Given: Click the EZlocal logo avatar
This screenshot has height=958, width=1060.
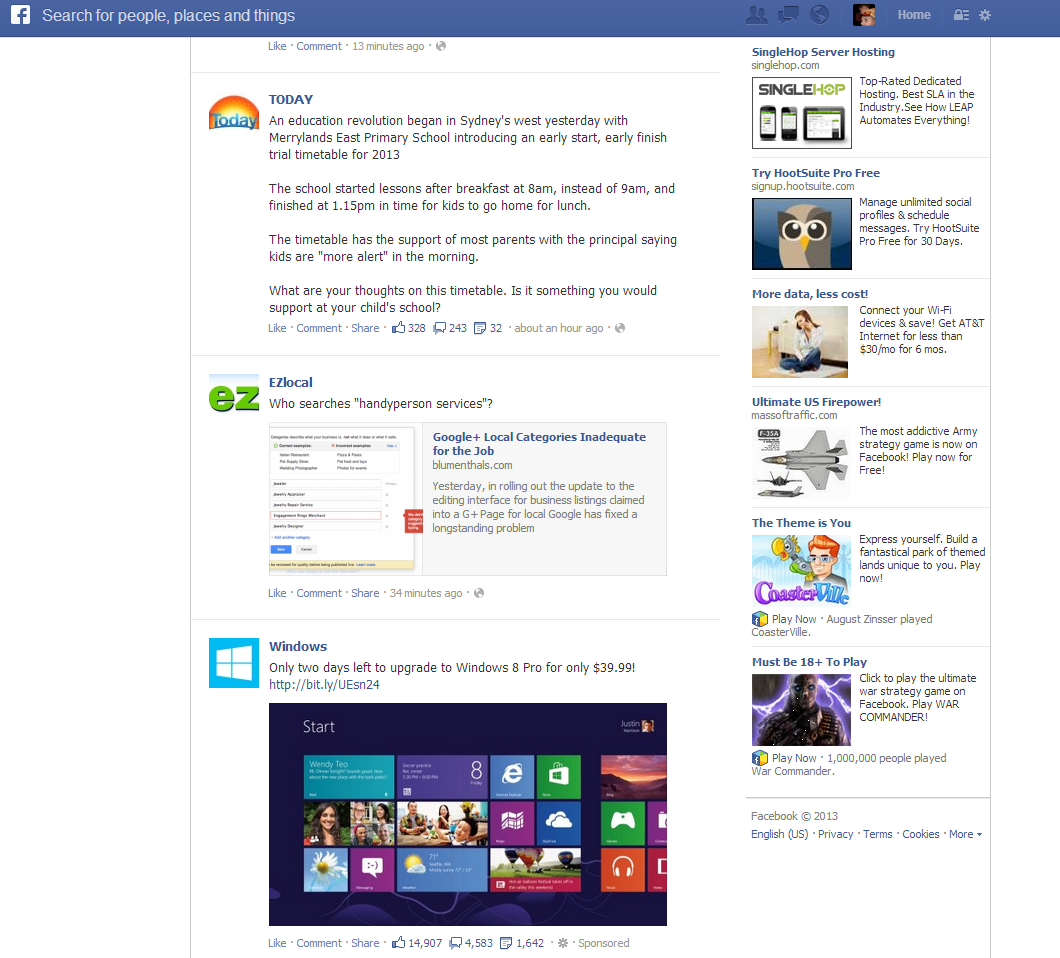Looking at the screenshot, I should (234, 393).
